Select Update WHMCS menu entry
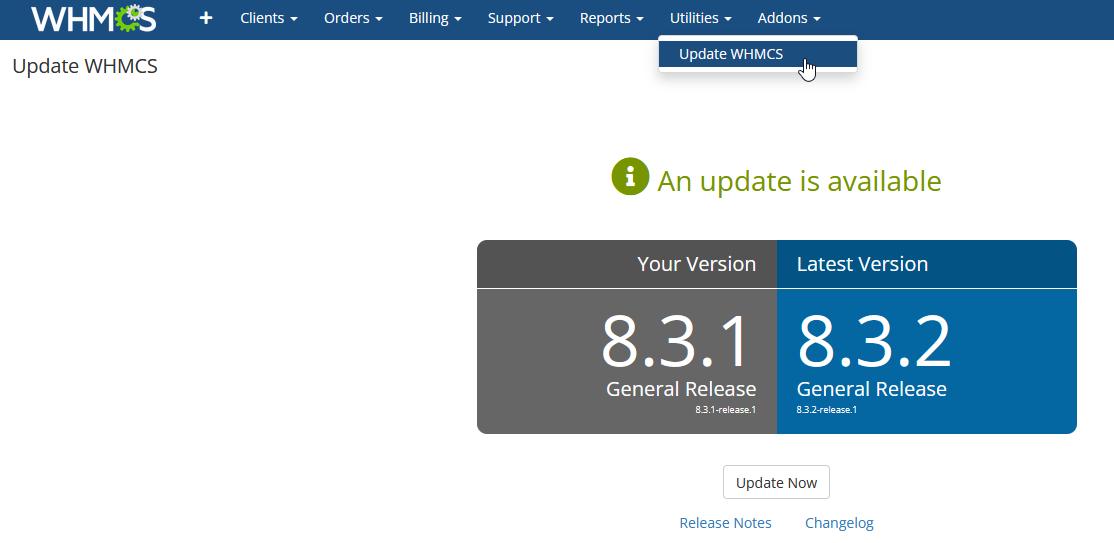This screenshot has width=1114, height=543. (757, 54)
